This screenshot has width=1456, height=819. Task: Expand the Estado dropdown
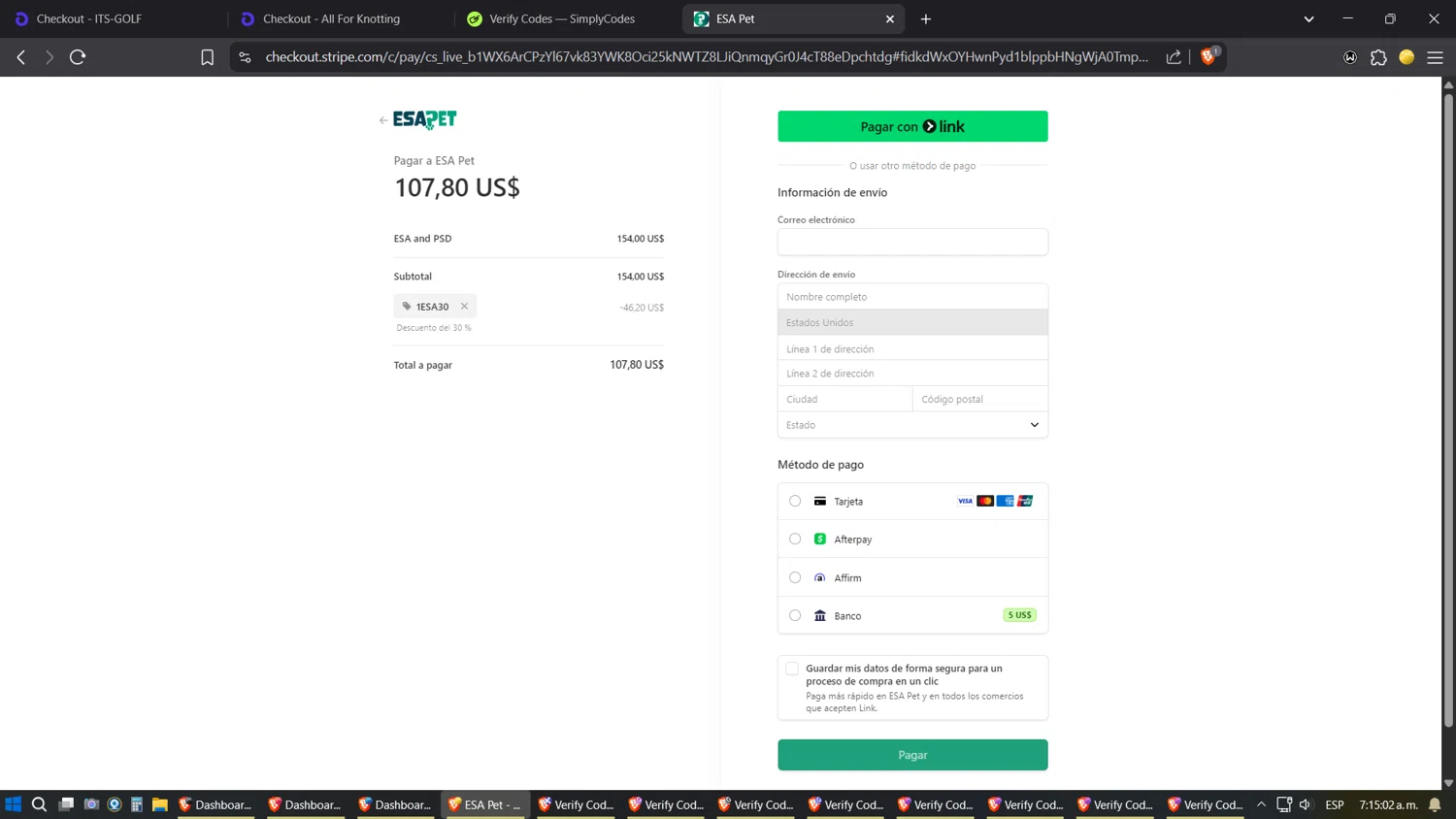point(912,425)
